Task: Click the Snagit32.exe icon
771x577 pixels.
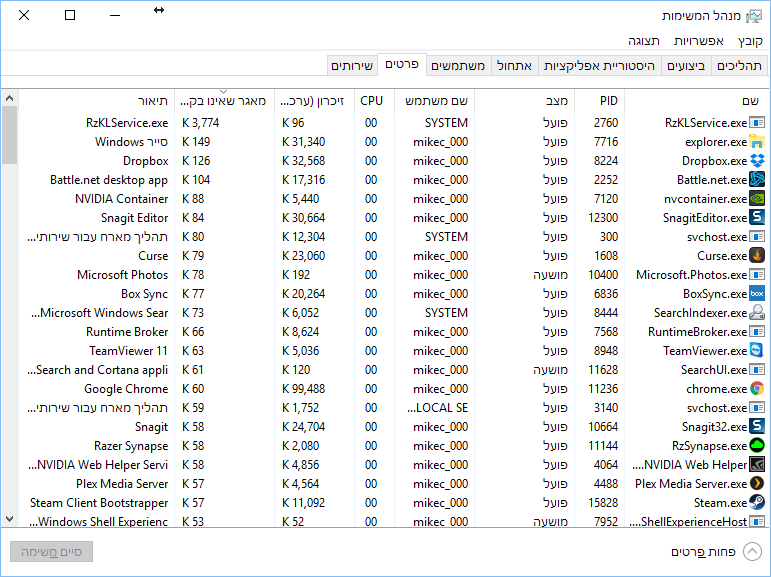Action: click(757, 426)
